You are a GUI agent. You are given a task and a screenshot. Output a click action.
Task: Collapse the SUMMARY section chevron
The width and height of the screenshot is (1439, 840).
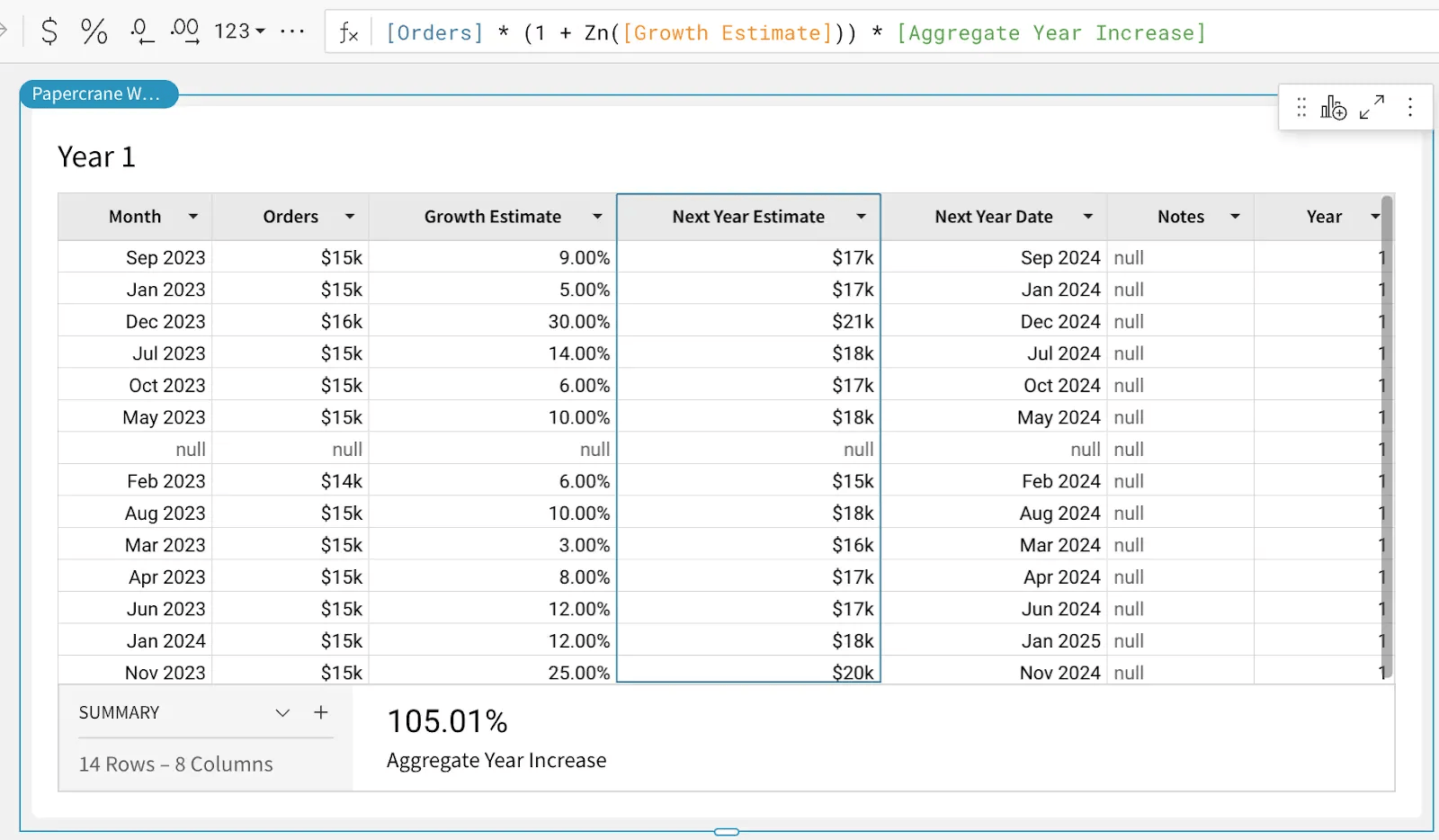click(282, 712)
